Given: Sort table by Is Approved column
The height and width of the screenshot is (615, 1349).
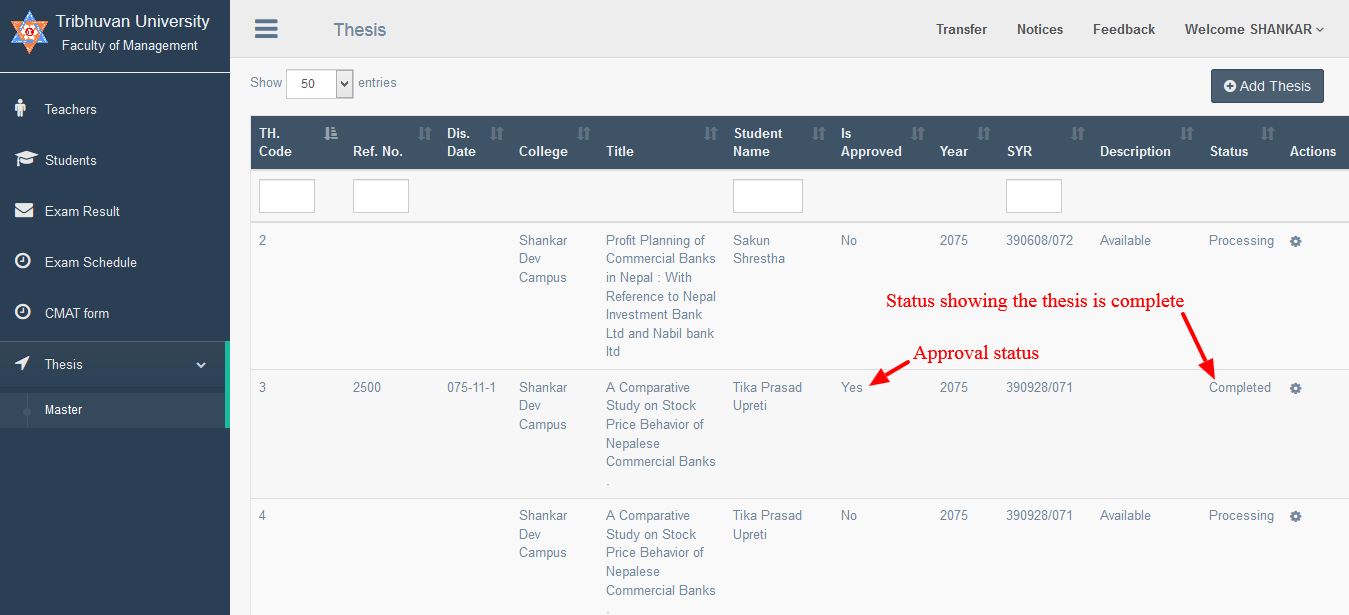Looking at the screenshot, I should [878, 142].
